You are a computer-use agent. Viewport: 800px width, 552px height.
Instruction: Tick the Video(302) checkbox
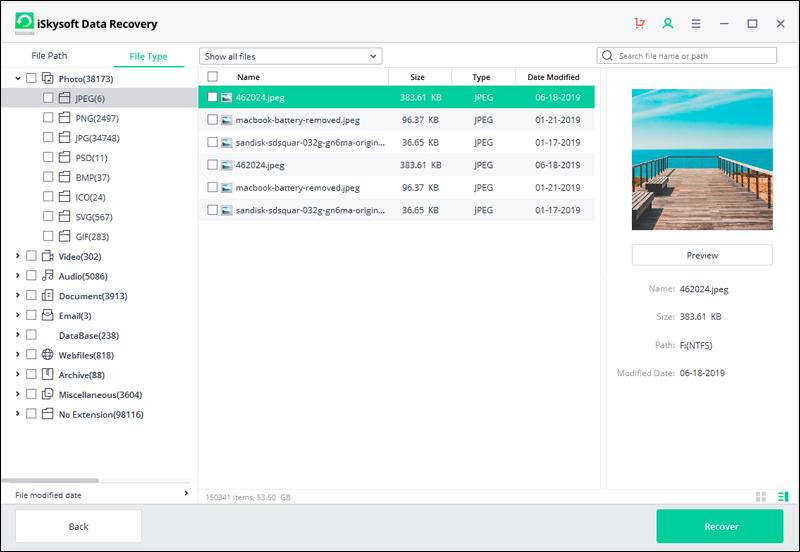31,256
